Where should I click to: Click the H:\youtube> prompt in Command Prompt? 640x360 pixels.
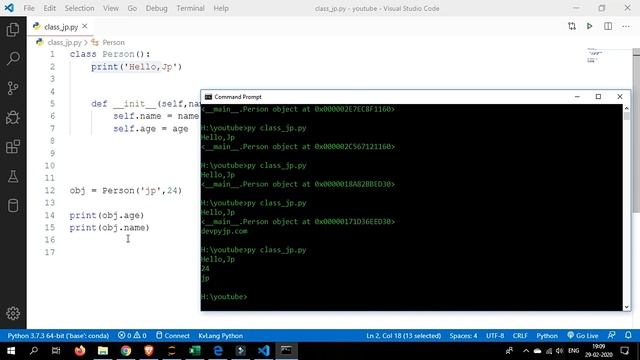[224, 297]
